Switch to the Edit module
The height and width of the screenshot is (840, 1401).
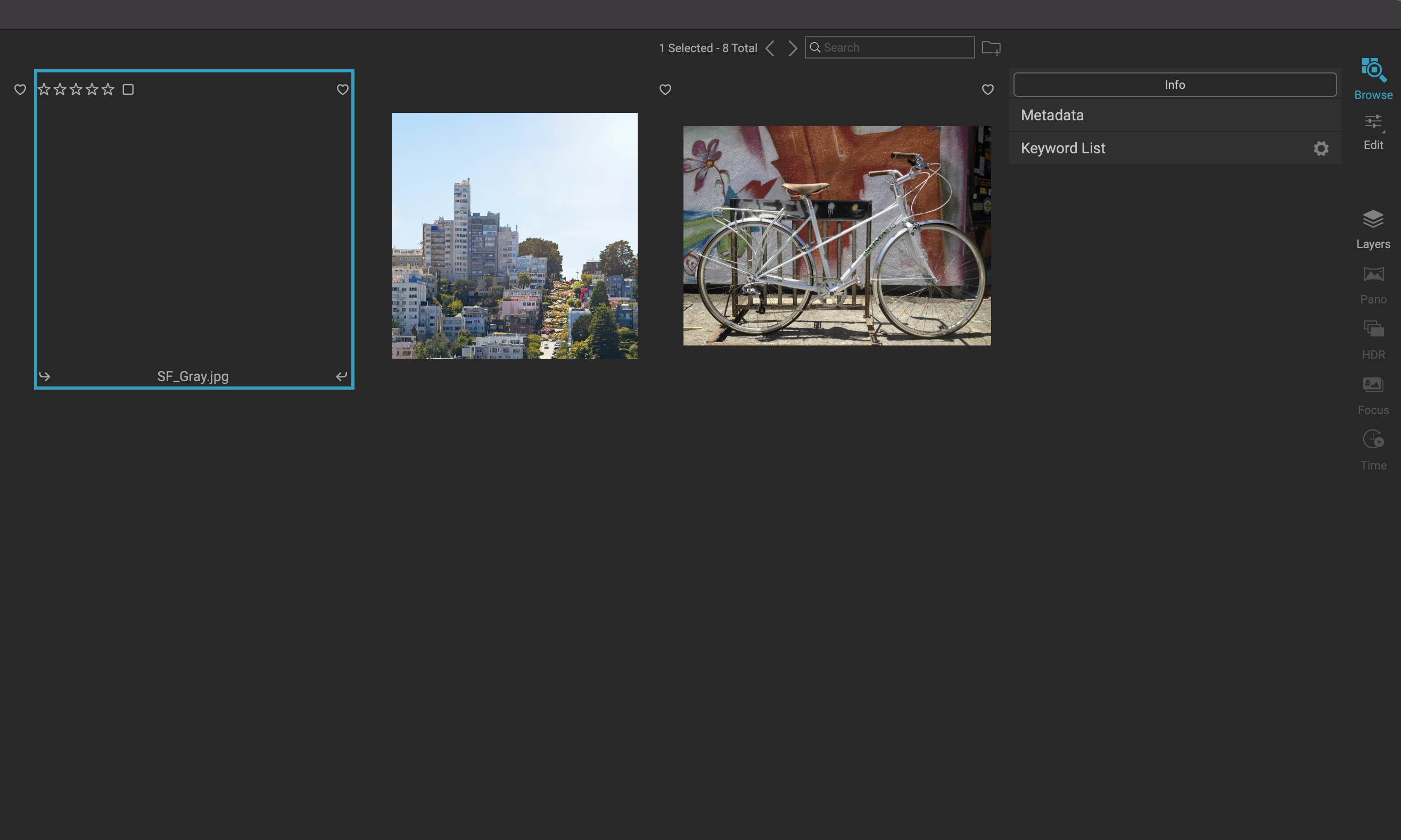(1373, 122)
